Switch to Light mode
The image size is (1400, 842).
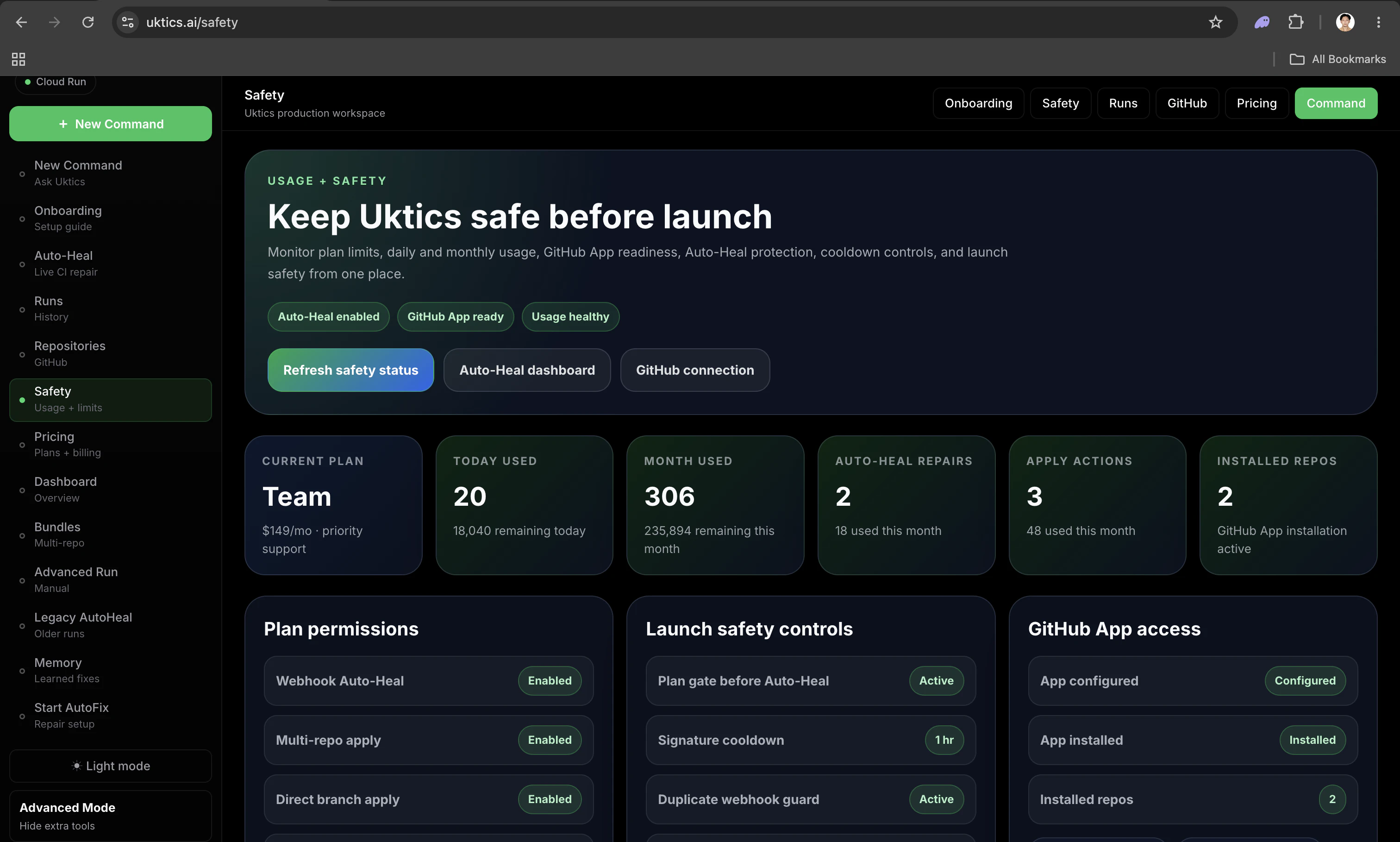(111, 766)
